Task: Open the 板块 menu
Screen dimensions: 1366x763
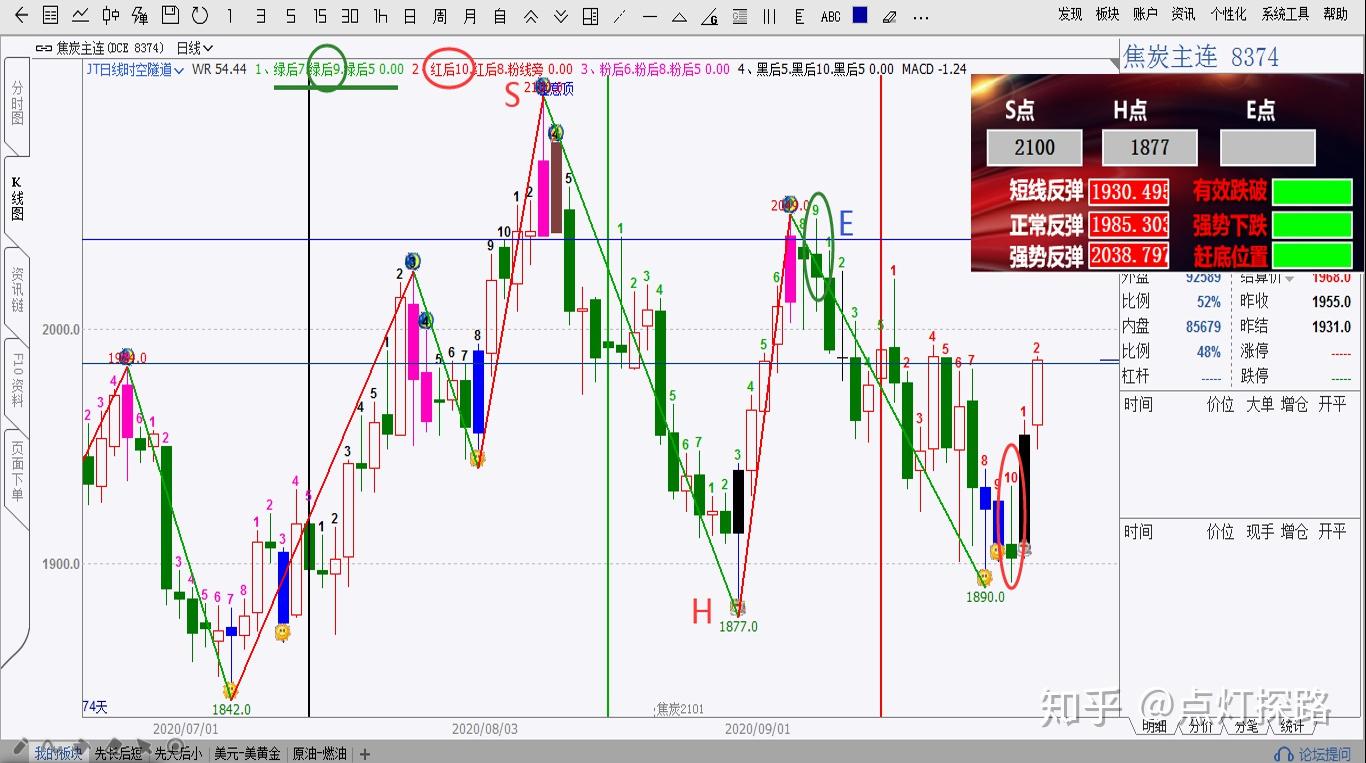Action: (1107, 14)
